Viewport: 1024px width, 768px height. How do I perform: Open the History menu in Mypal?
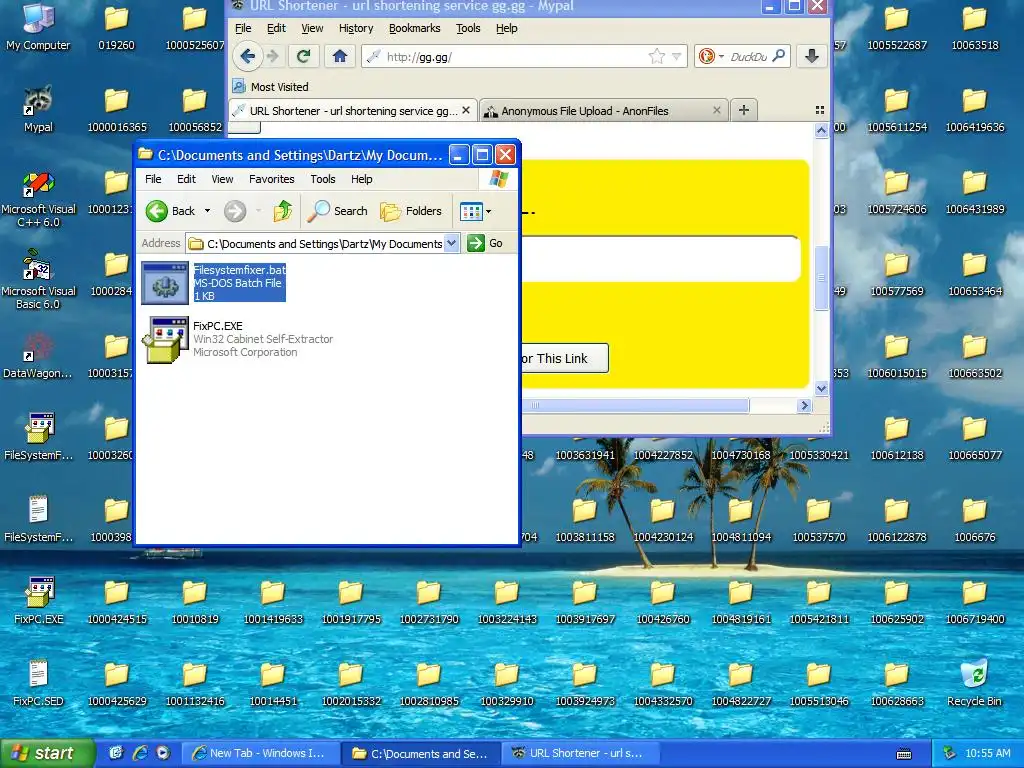click(356, 28)
